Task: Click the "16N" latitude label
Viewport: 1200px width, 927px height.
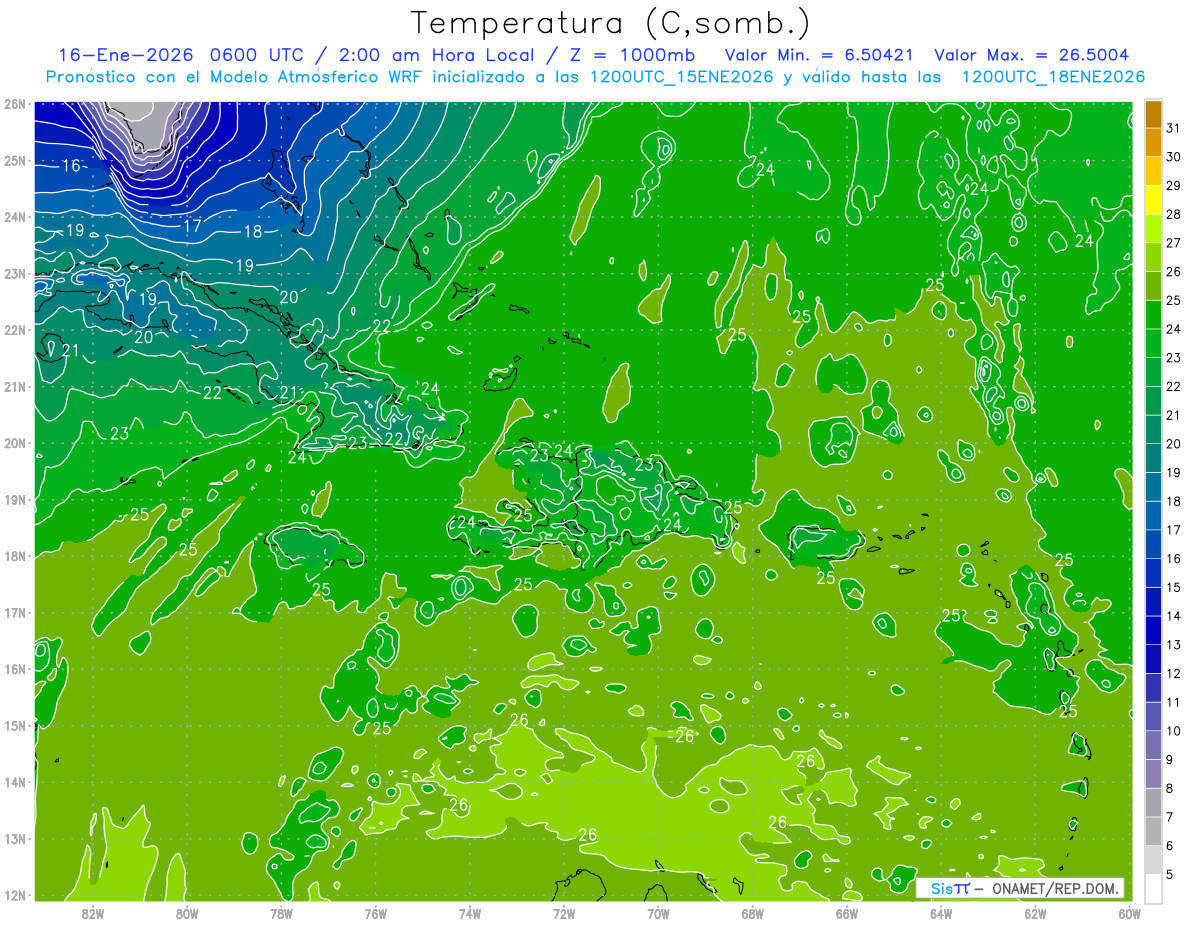Action: point(14,669)
